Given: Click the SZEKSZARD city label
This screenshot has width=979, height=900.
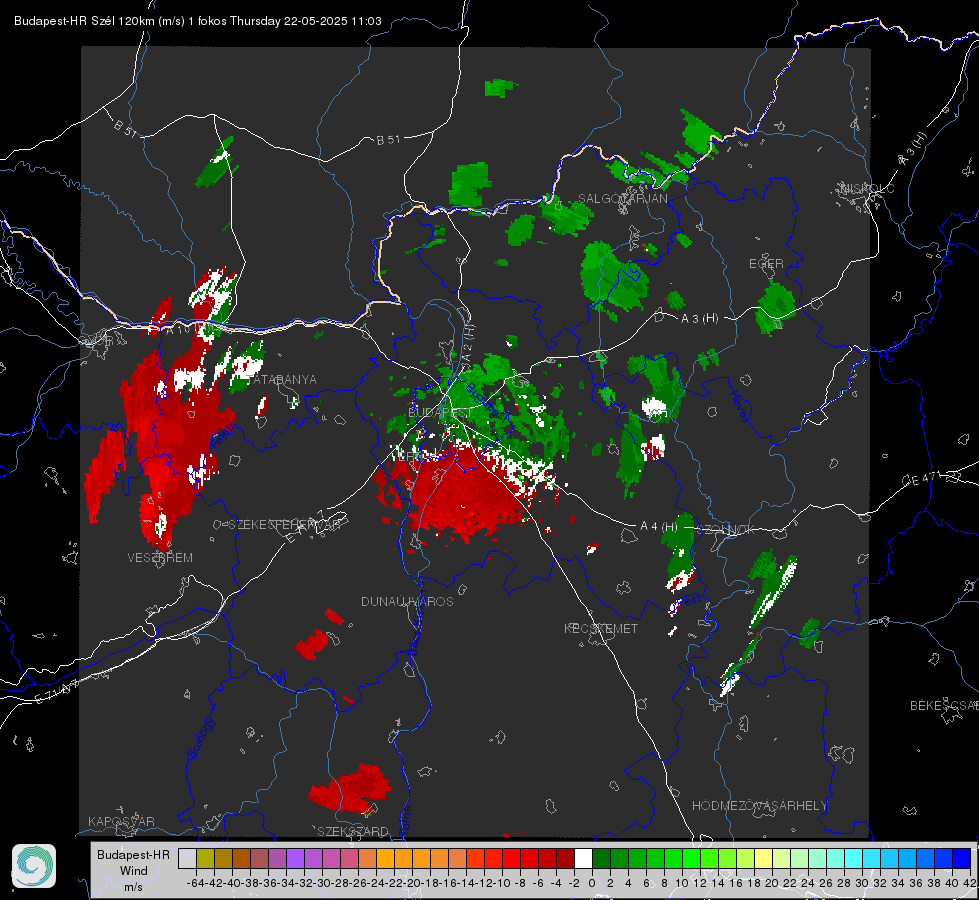Looking at the screenshot, I should pos(353,831).
